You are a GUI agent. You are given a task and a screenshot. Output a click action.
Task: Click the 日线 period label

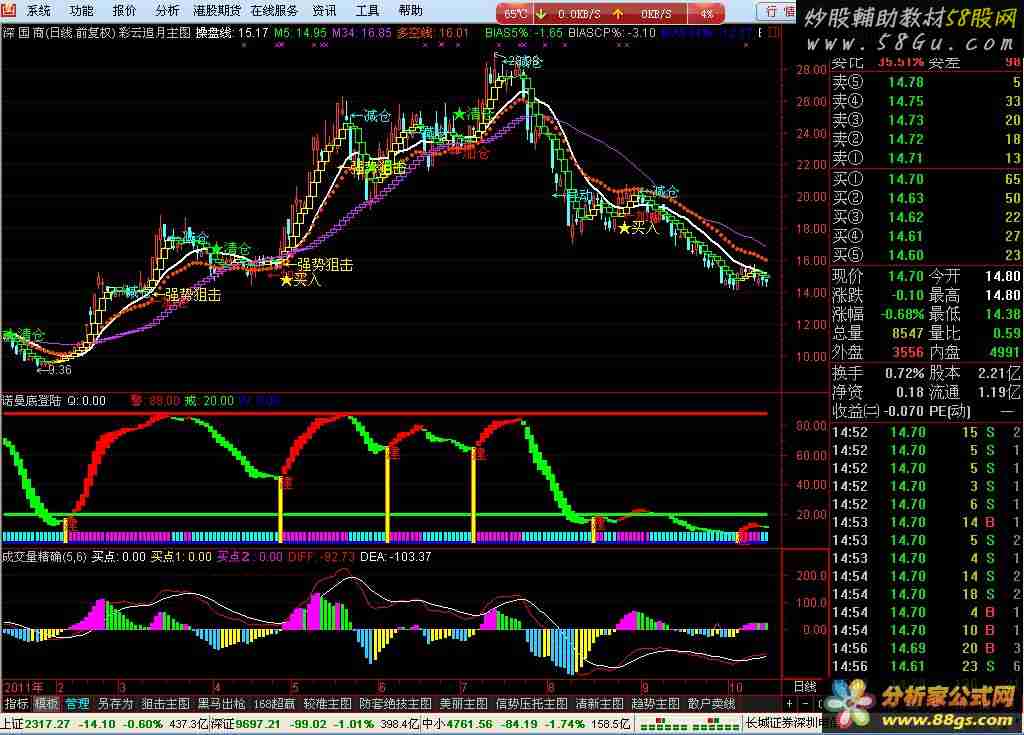(805, 687)
